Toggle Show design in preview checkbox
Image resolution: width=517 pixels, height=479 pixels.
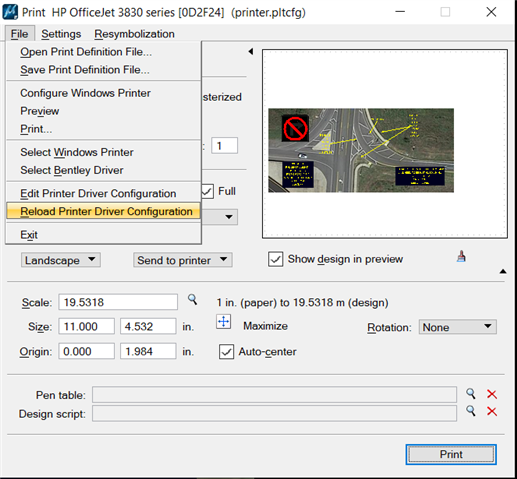pyautogui.click(x=275, y=259)
